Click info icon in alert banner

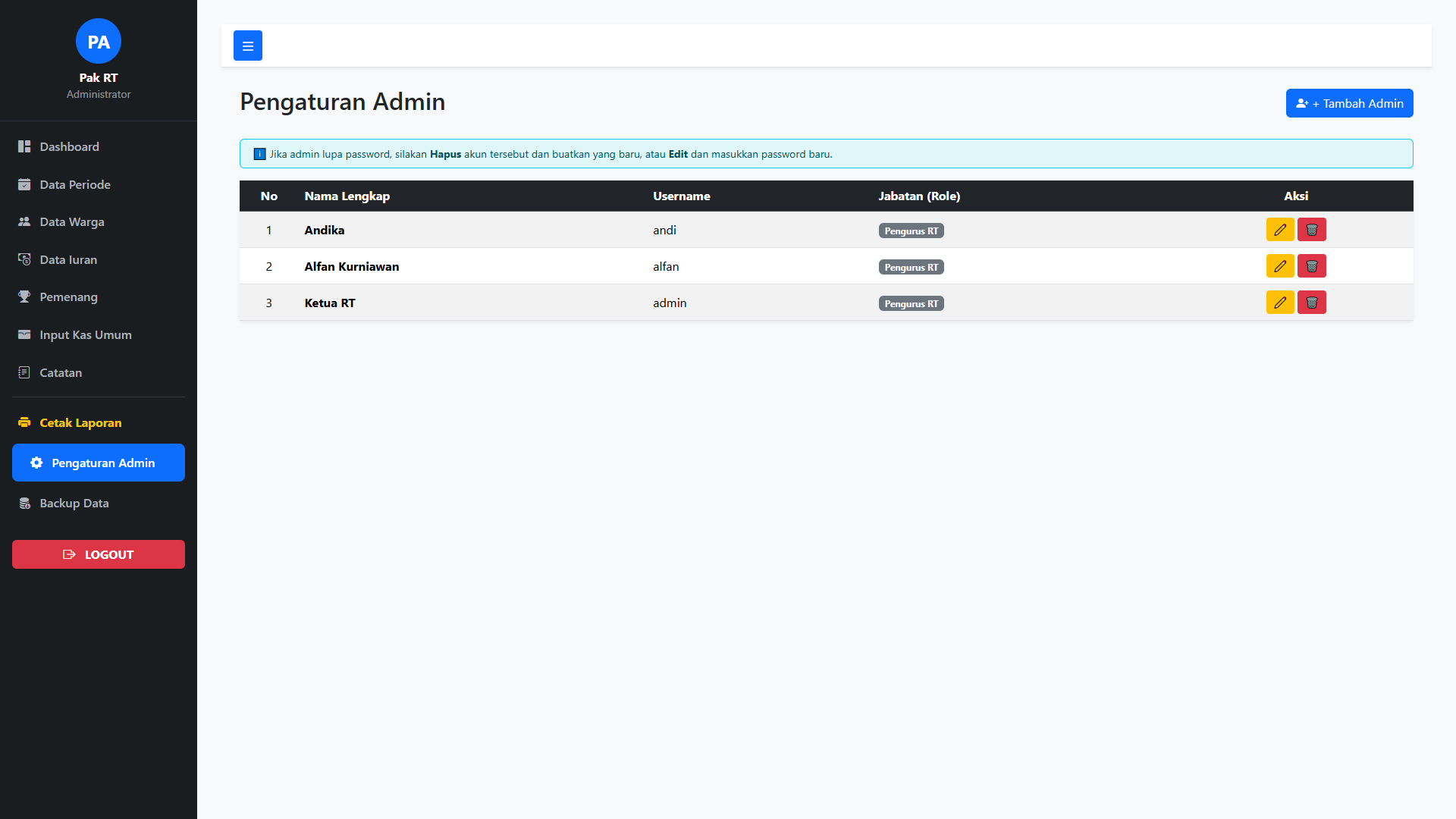259,154
